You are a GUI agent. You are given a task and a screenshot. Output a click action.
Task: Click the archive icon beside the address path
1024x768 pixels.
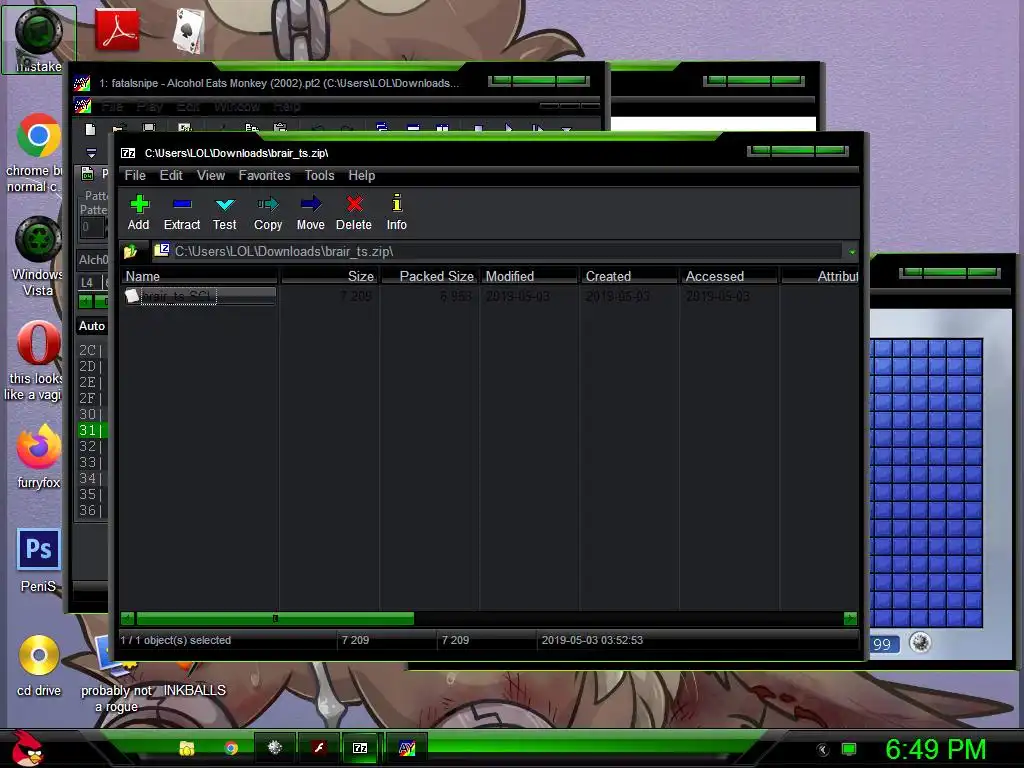point(161,251)
